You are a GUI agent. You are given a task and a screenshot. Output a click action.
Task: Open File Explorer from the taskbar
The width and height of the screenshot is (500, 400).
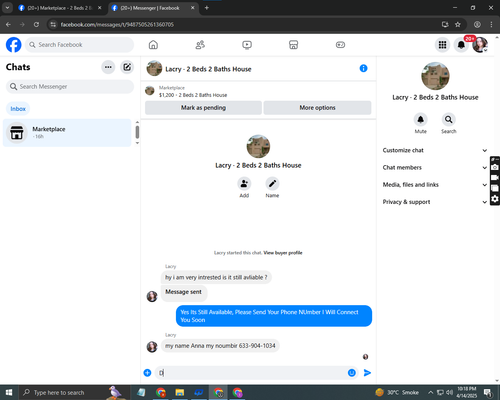click(x=180, y=392)
